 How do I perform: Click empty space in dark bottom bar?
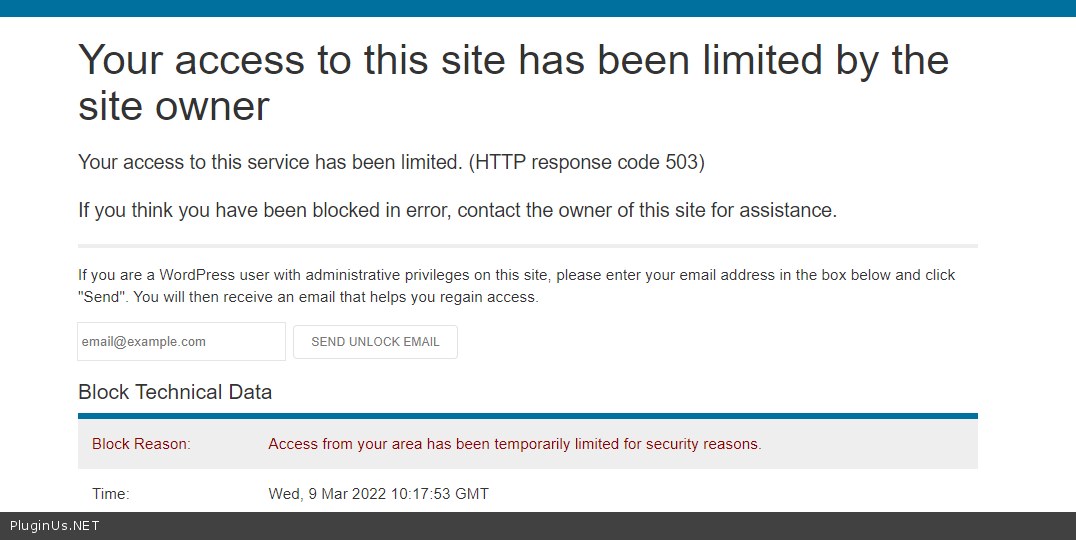[600, 526]
